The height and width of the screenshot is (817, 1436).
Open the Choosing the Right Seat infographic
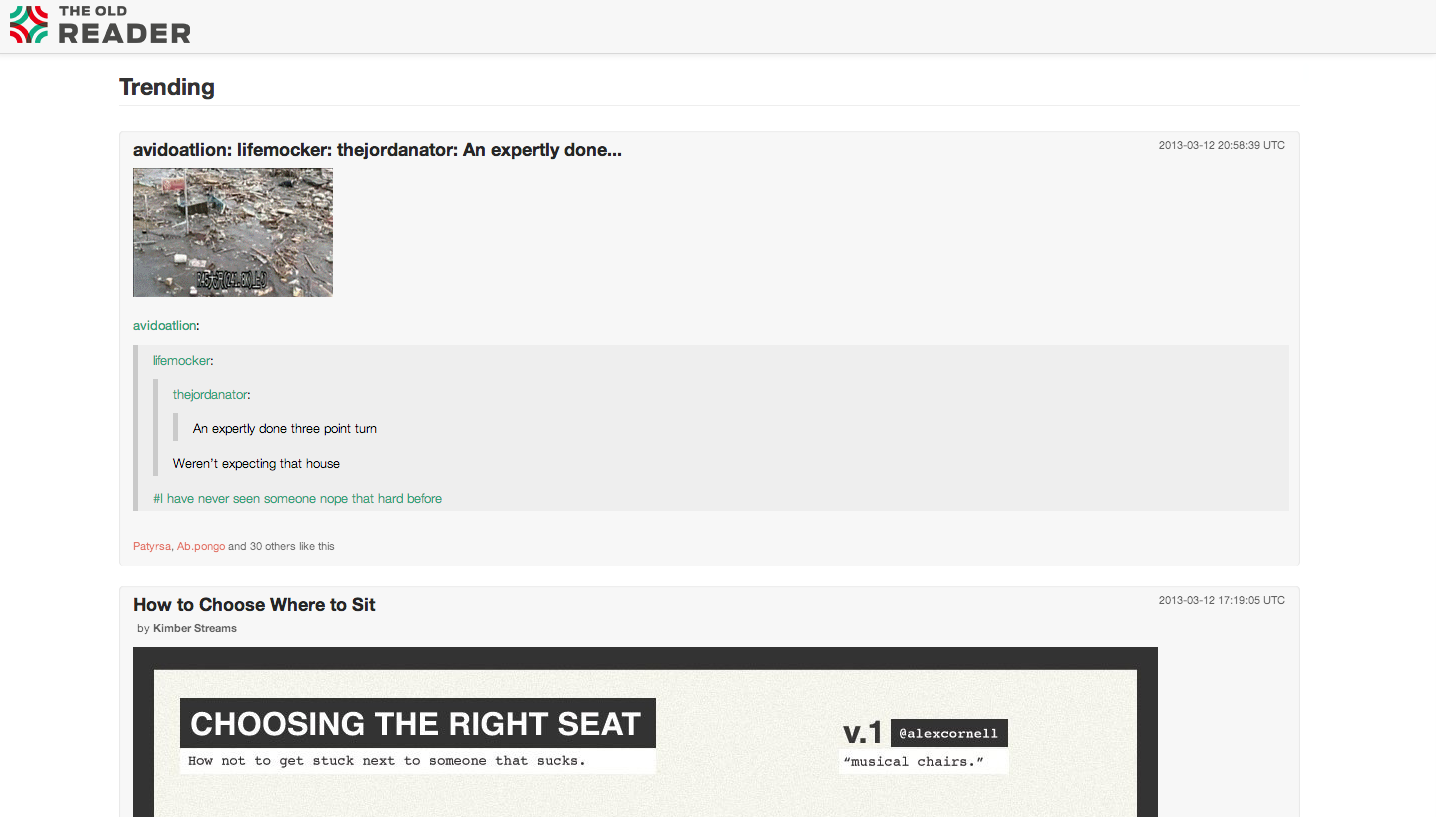(x=645, y=732)
